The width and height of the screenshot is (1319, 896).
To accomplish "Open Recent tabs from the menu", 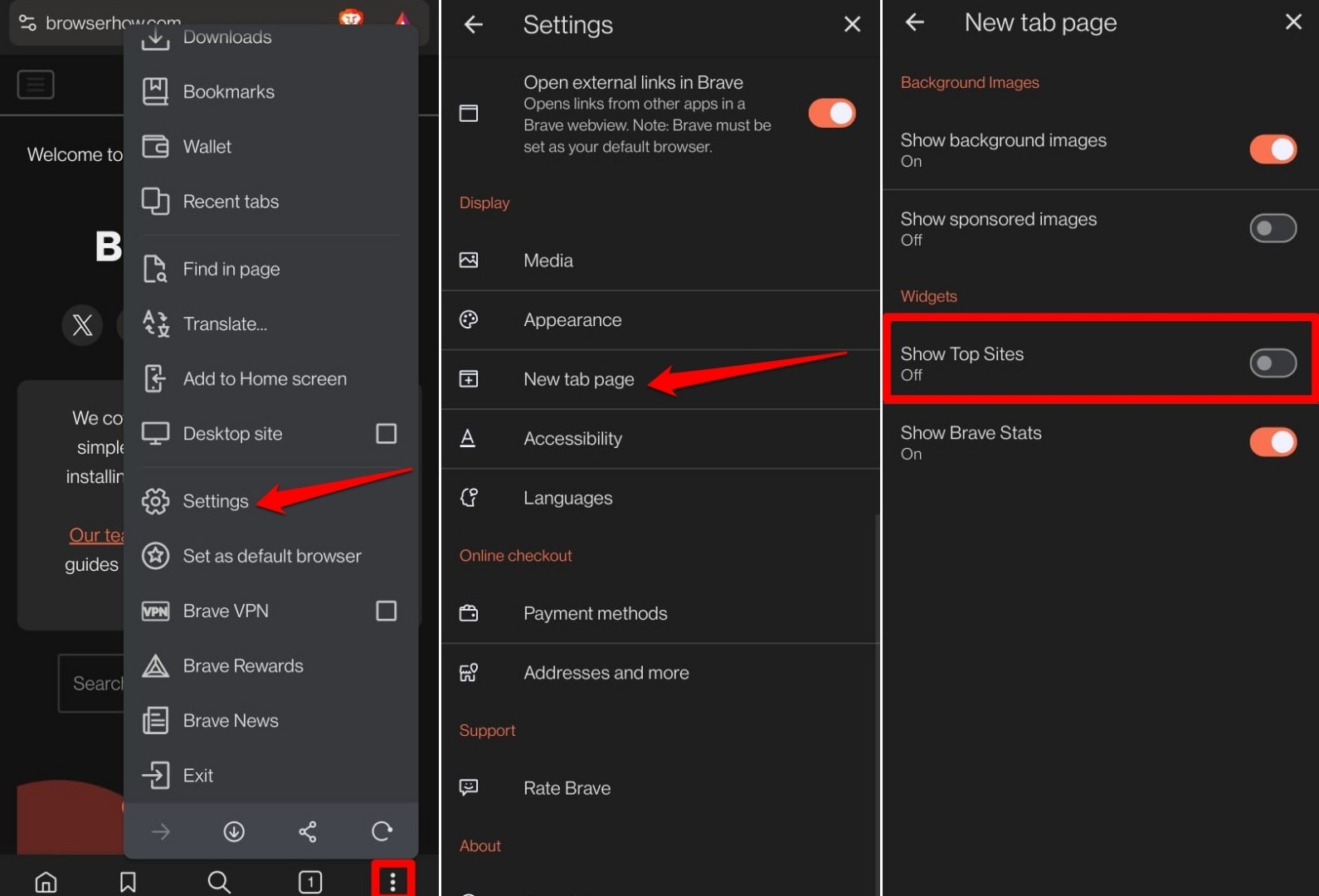I will tap(271, 201).
